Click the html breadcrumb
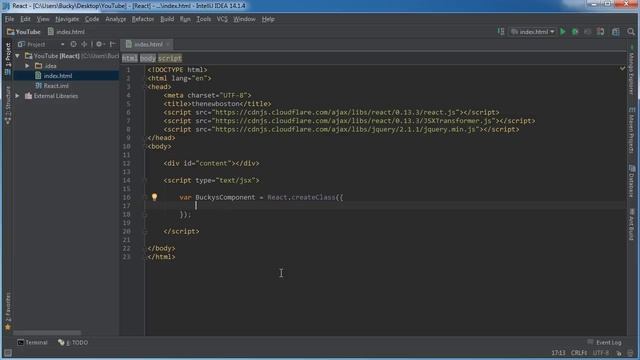 click(130, 58)
